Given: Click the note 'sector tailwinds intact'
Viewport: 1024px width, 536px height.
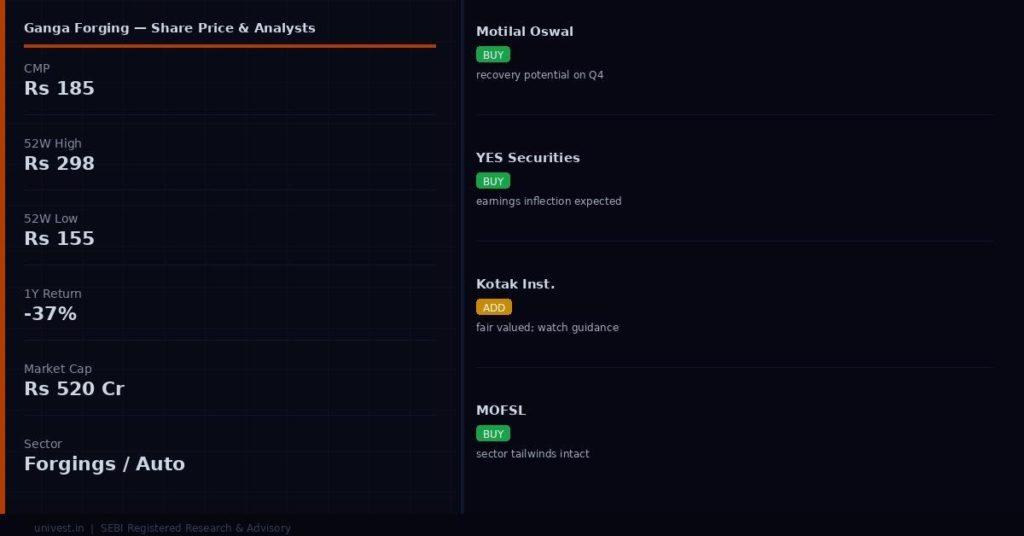Looking at the screenshot, I should pos(532,454).
